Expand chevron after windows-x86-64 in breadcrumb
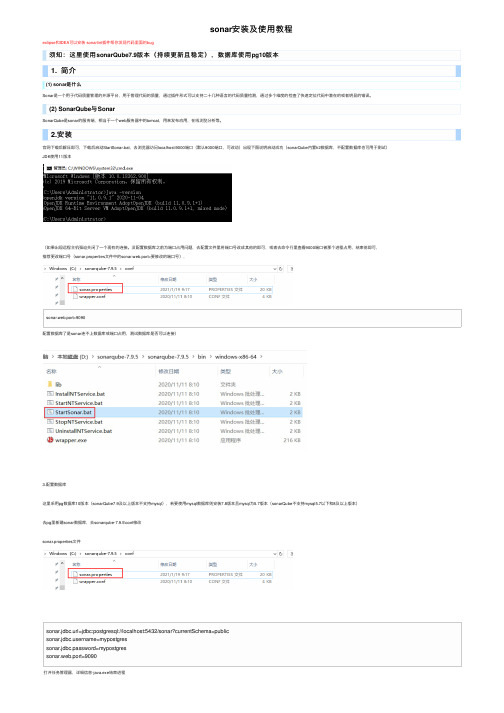The image size is (504, 713). coord(261,357)
